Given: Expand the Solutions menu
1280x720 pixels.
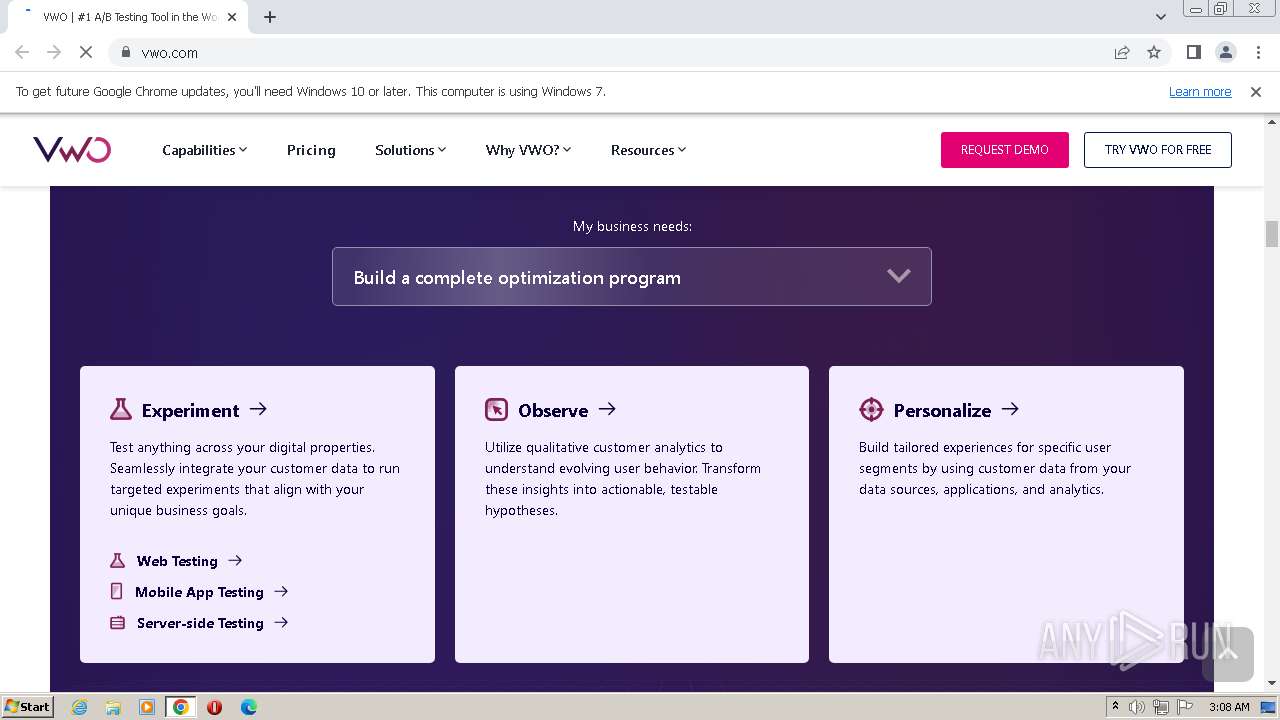Looking at the screenshot, I should coord(410,150).
